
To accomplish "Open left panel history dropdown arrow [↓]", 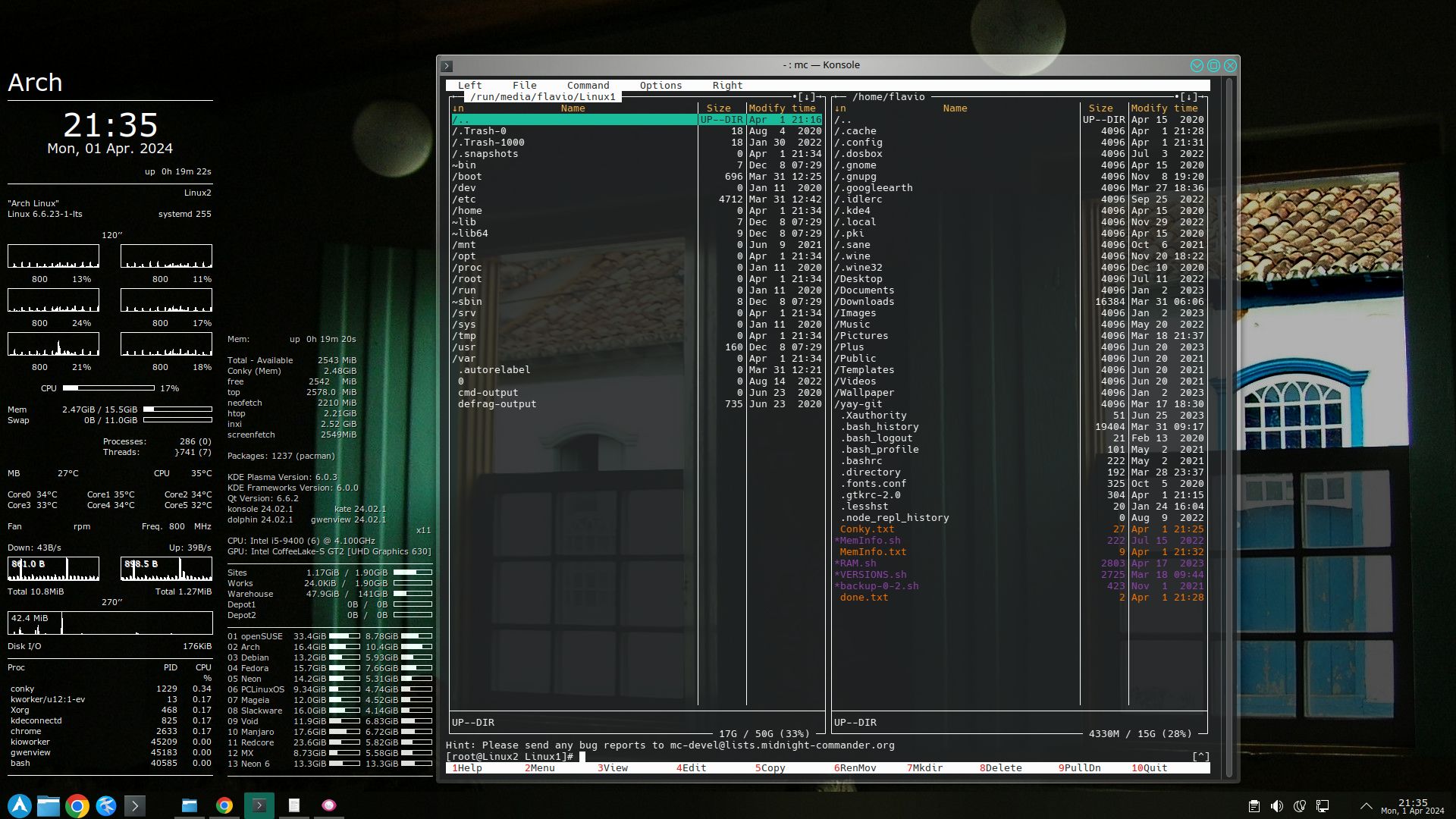I will (x=807, y=97).
